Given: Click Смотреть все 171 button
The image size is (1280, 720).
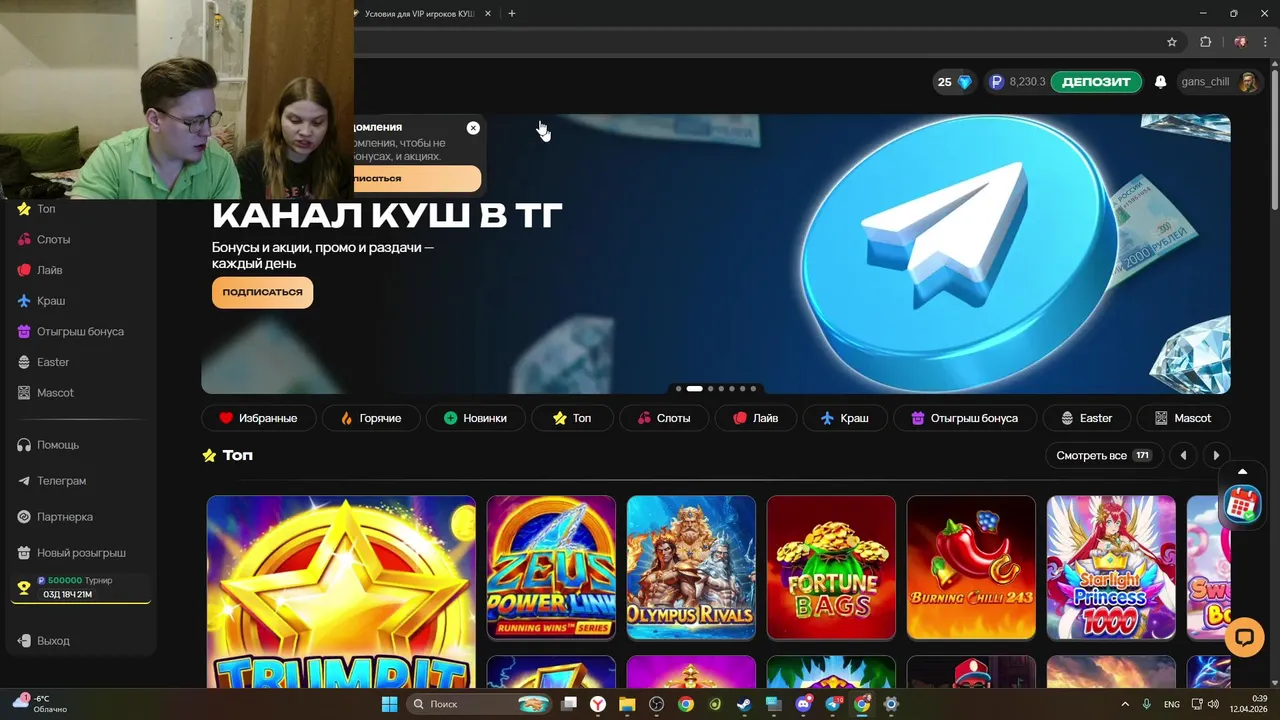Looking at the screenshot, I should pyautogui.click(x=1103, y=455).
